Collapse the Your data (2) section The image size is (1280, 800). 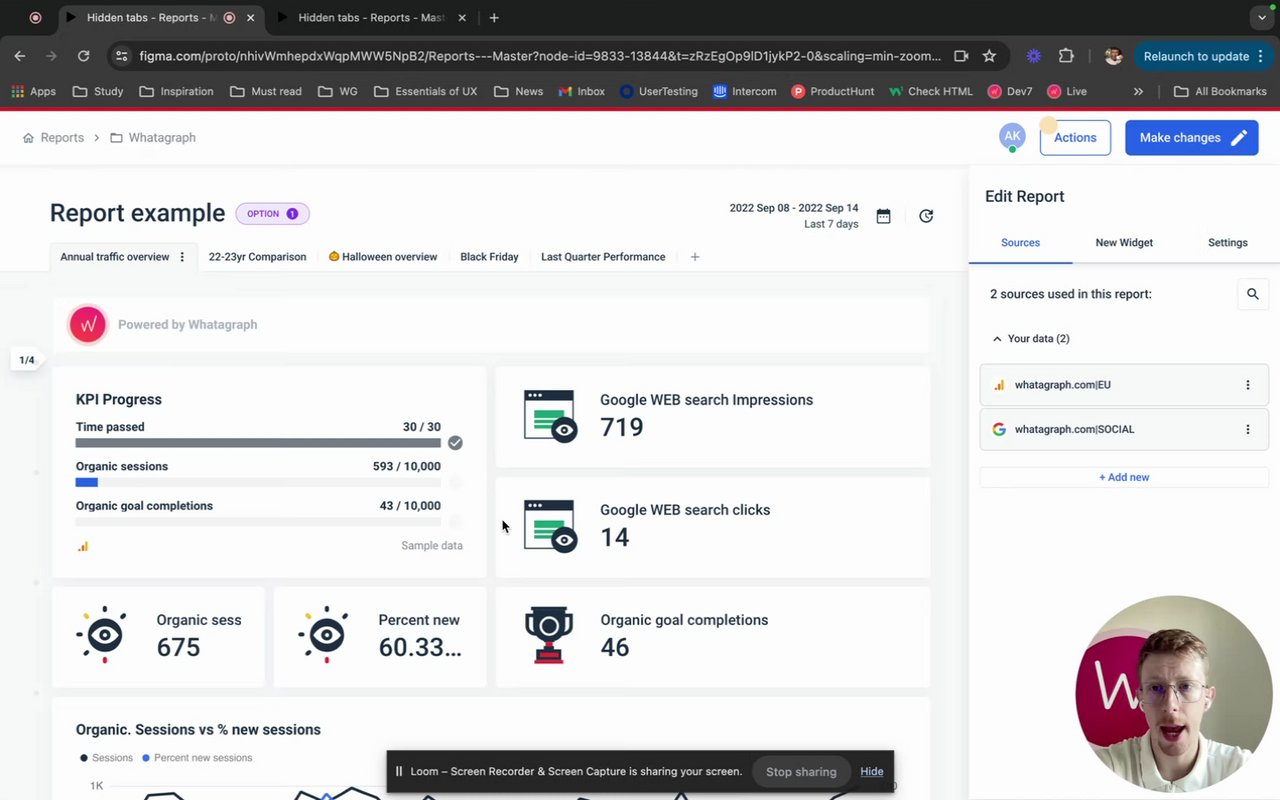coord(1031,339)
